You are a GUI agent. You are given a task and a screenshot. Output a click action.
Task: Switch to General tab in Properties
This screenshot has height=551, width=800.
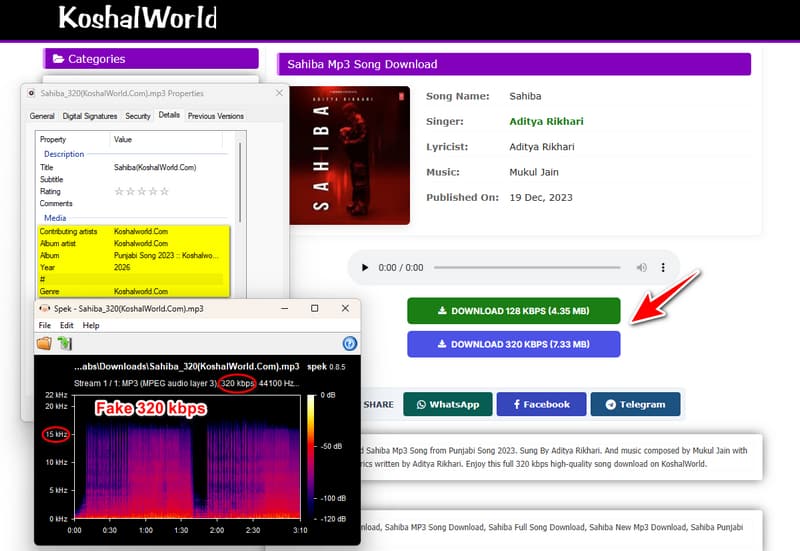(x=42, y=116)
